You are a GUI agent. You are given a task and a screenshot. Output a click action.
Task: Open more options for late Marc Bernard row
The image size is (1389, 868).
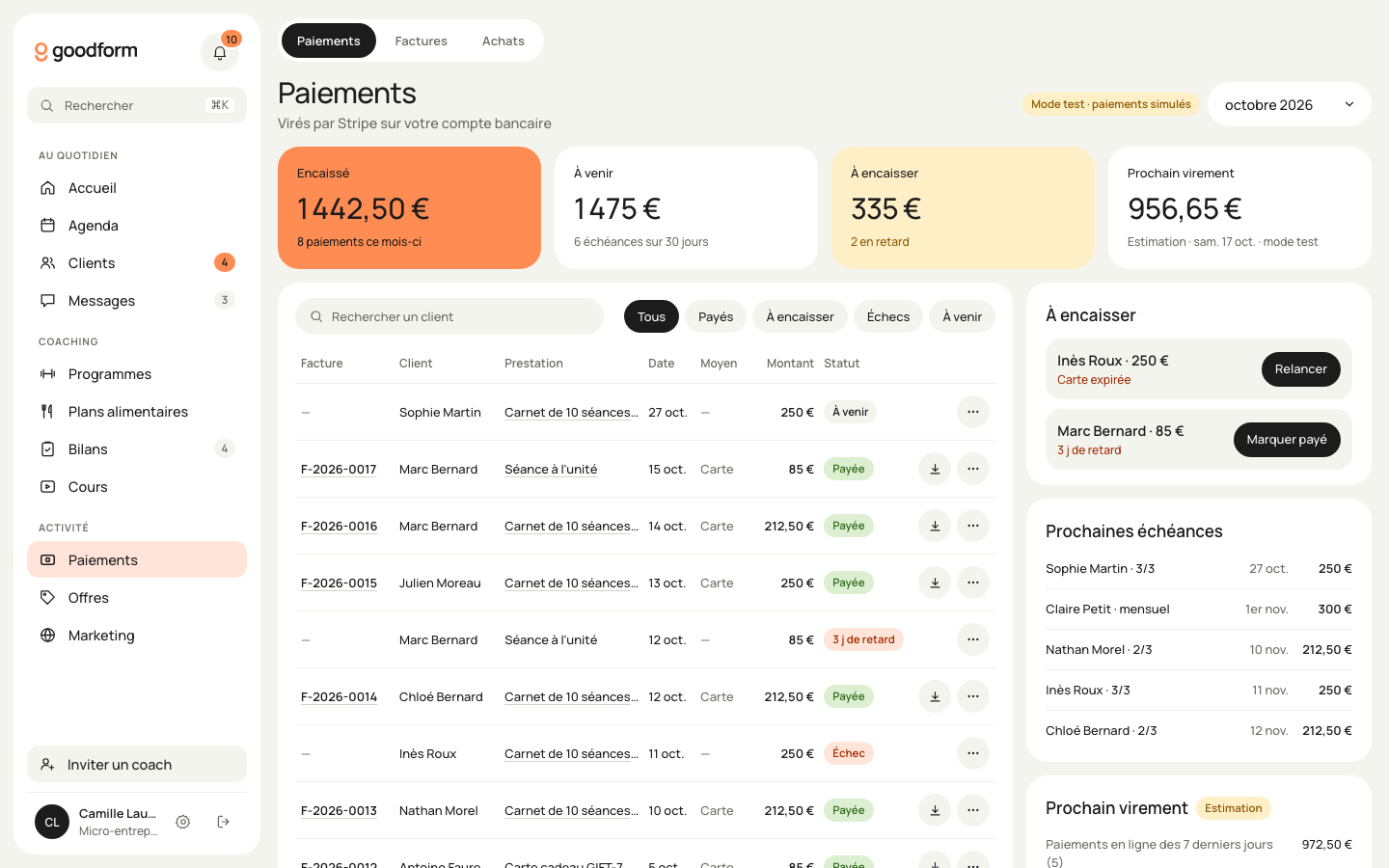coord(973,639)
